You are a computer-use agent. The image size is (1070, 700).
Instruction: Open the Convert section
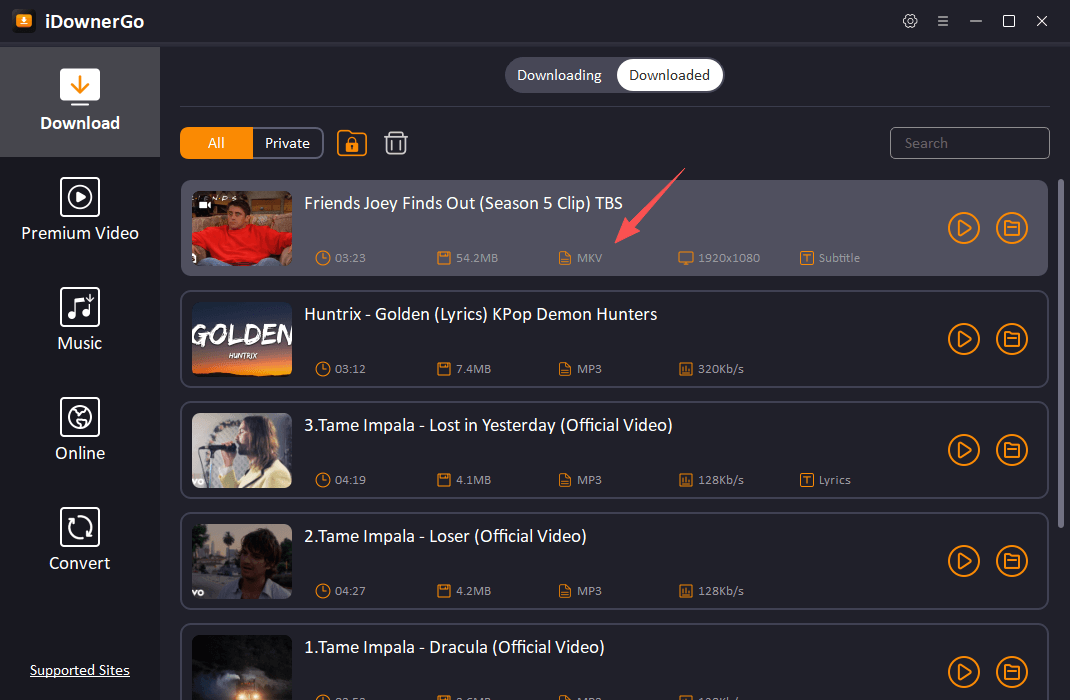coord(80,541)
